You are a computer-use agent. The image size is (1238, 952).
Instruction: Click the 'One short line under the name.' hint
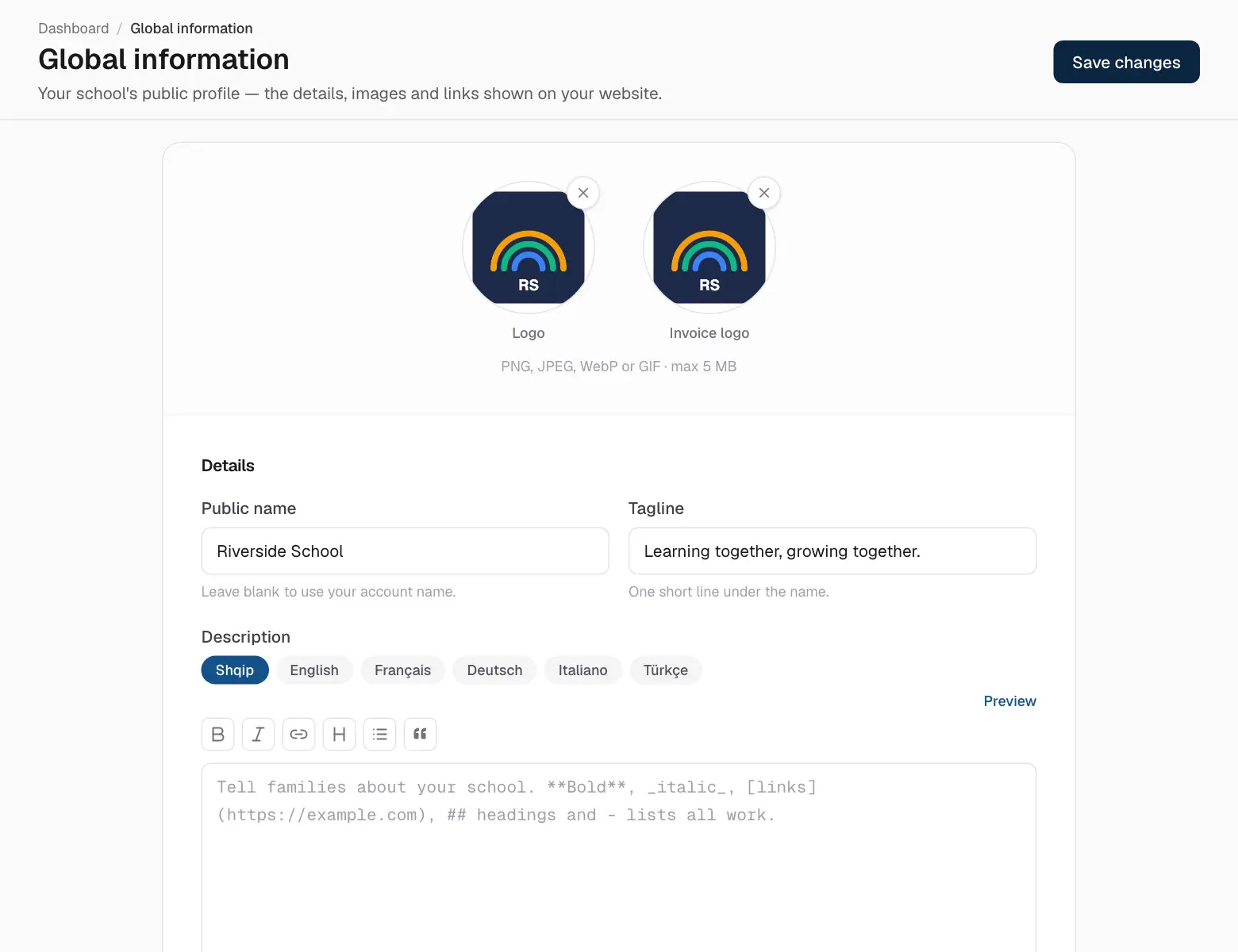(x=729, y=591)
